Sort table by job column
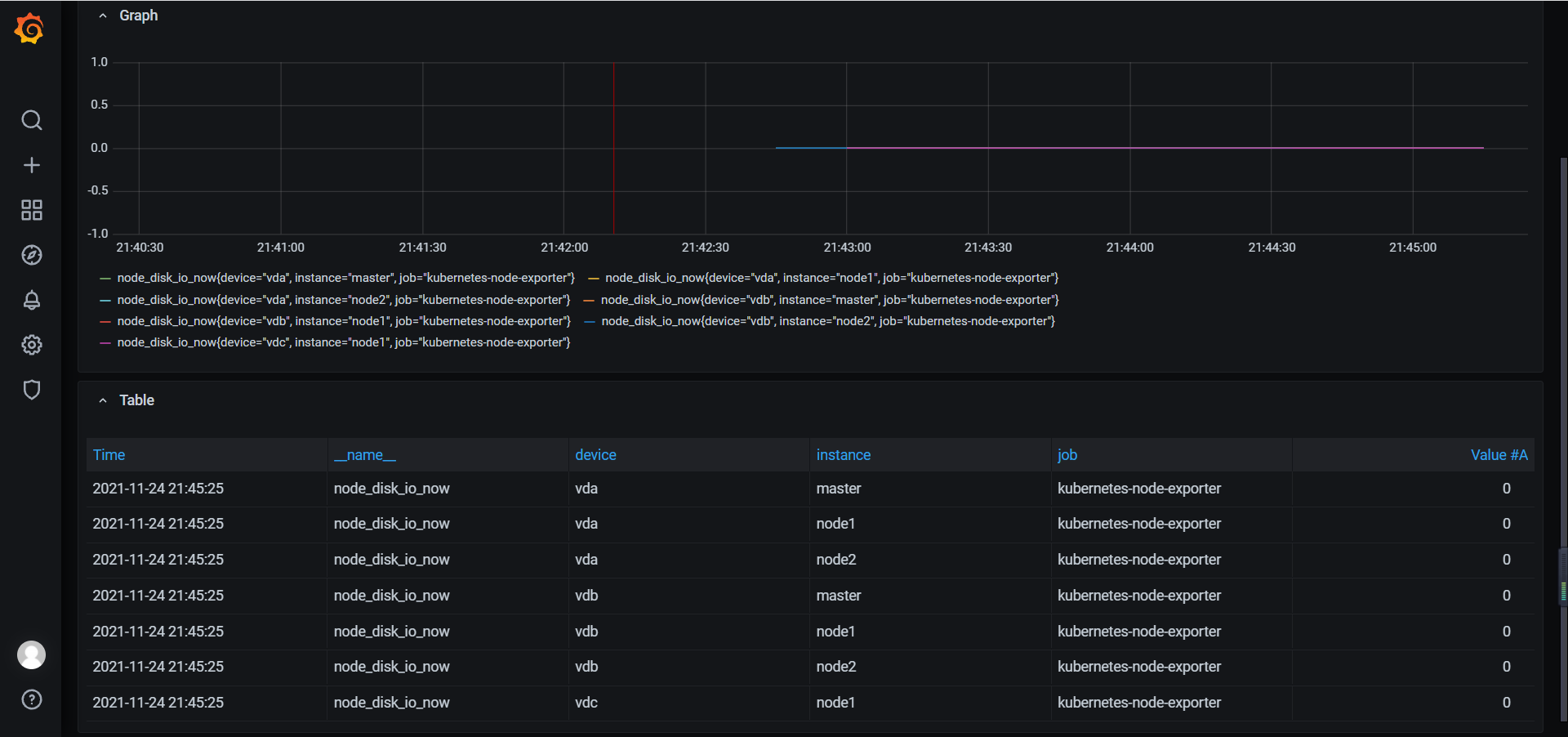 point(1067,455)
